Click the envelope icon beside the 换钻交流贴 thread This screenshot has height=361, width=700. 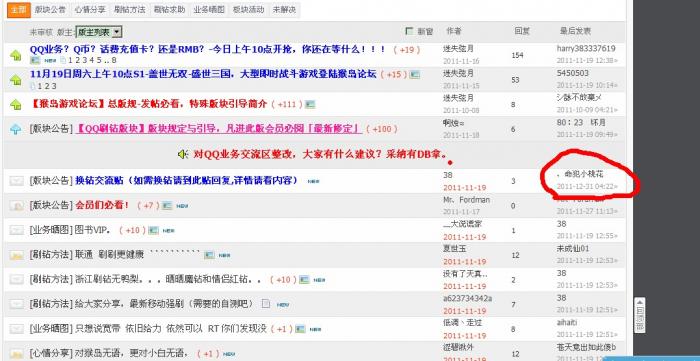[x=17, y=181]
